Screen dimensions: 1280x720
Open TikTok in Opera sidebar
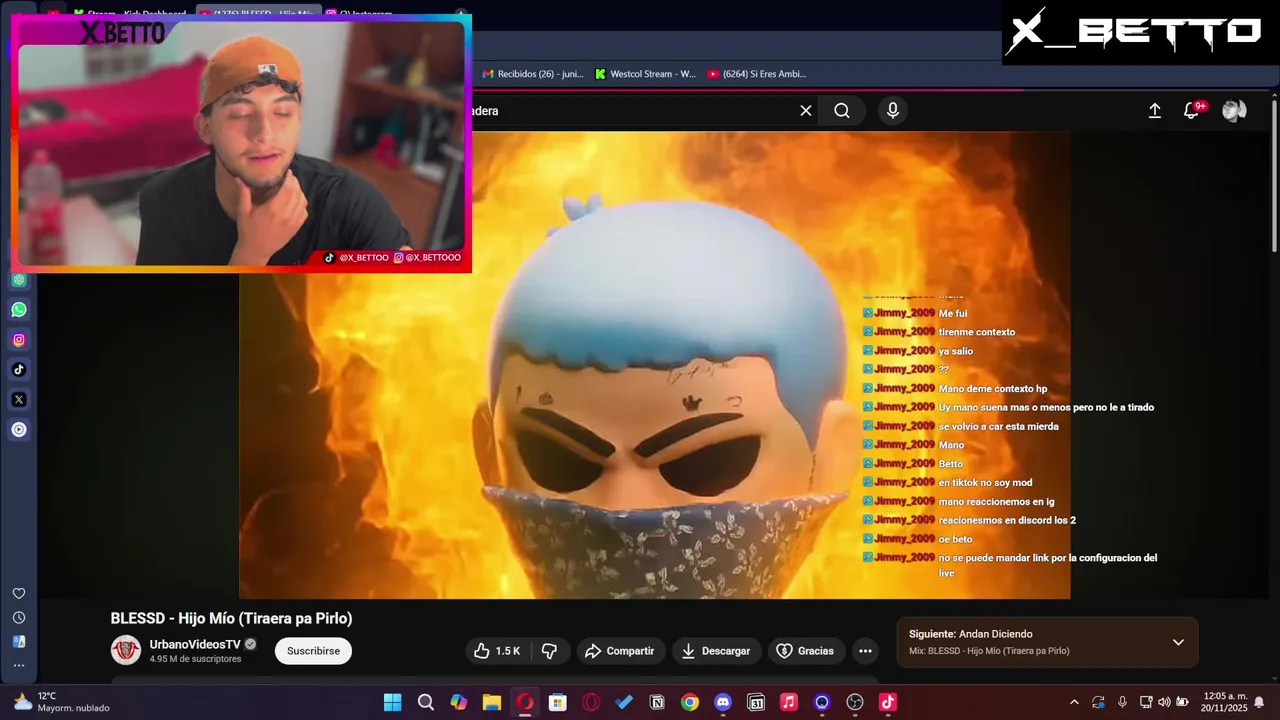coord(19,370)
